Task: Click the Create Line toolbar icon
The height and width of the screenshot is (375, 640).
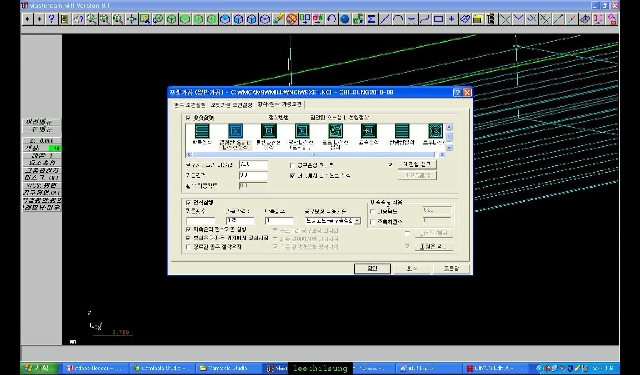Action: pos(384,19)
